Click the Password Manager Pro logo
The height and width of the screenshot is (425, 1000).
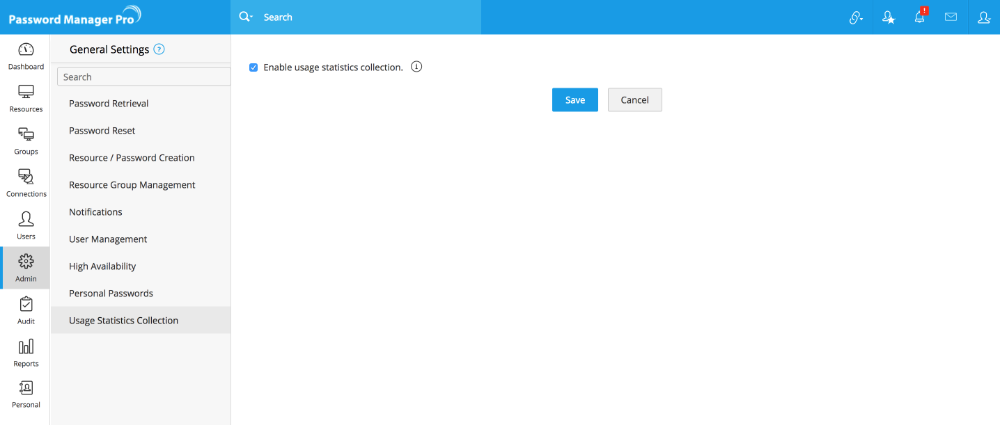75,17
